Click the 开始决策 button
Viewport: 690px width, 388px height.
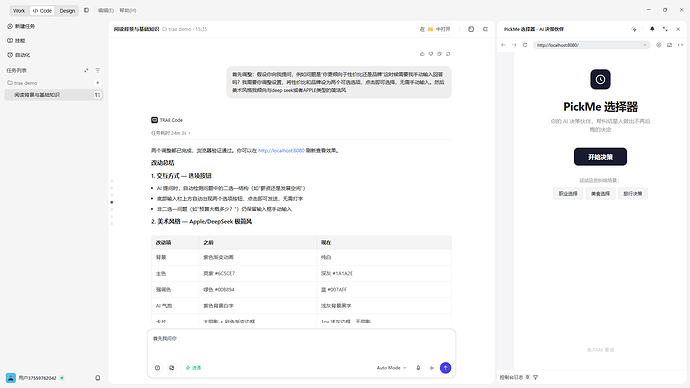pos(600,157)
